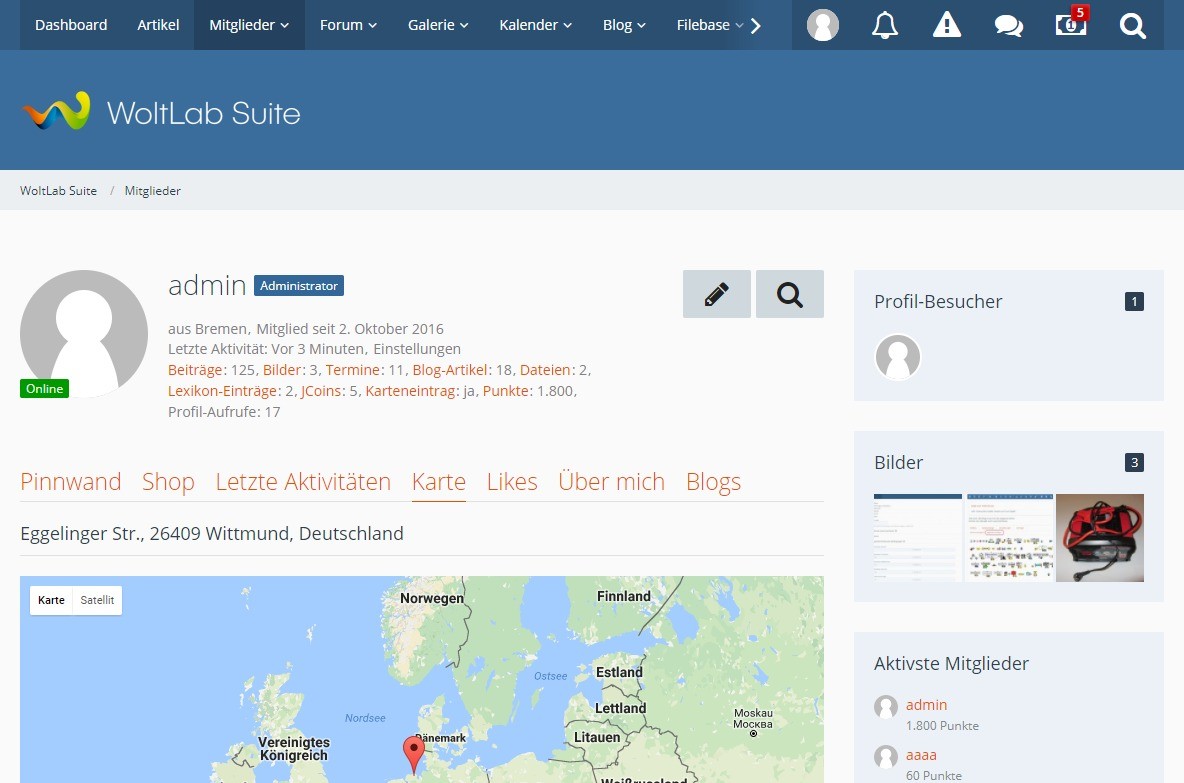Open notifications bell icon

tap(884, 25)
